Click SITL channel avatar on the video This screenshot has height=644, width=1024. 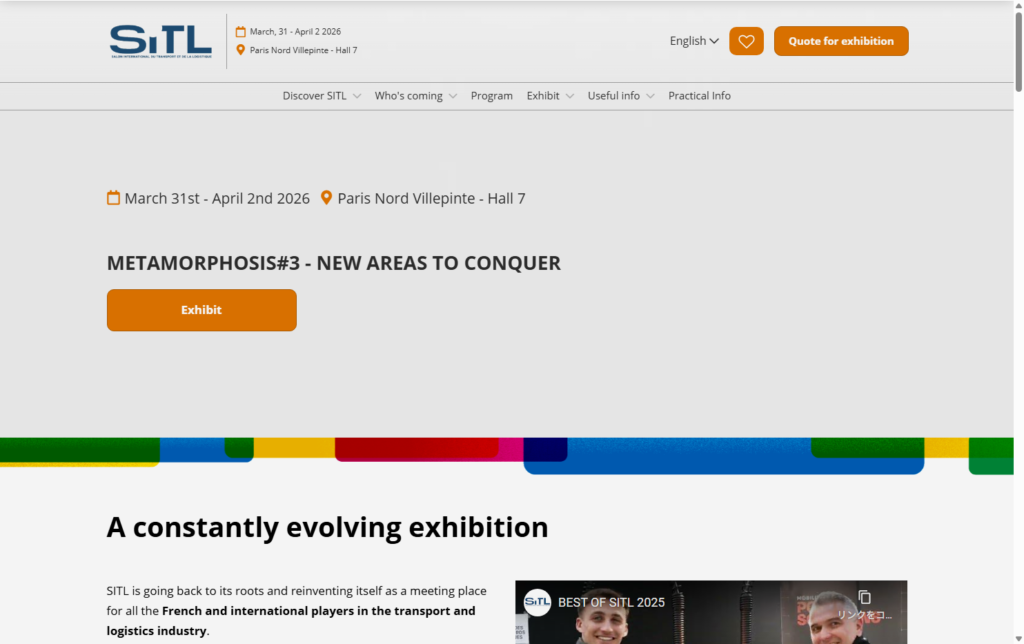pyautogui.click(x=538, y=602)
